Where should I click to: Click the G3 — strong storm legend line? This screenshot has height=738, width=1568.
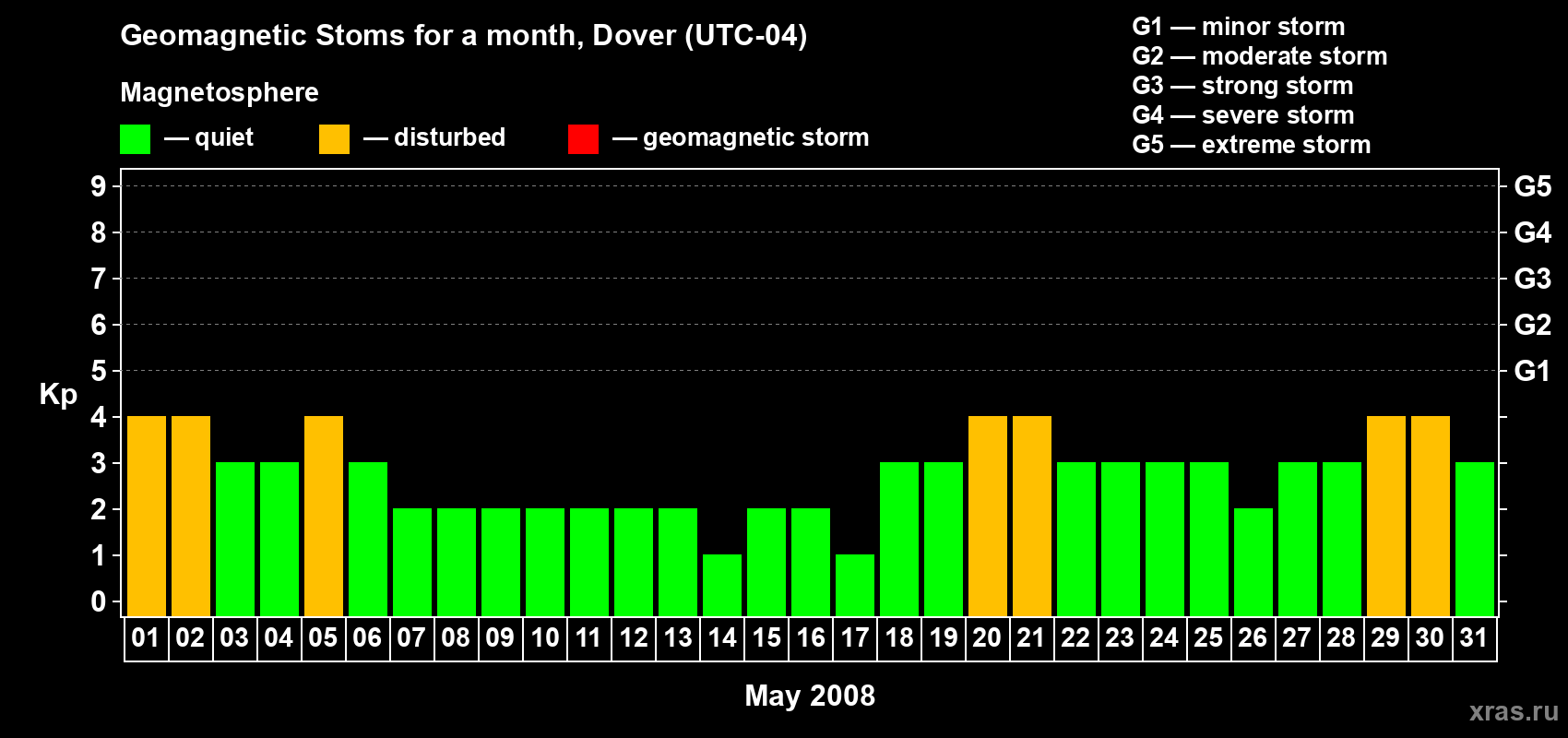click(x=1242, y=86)
